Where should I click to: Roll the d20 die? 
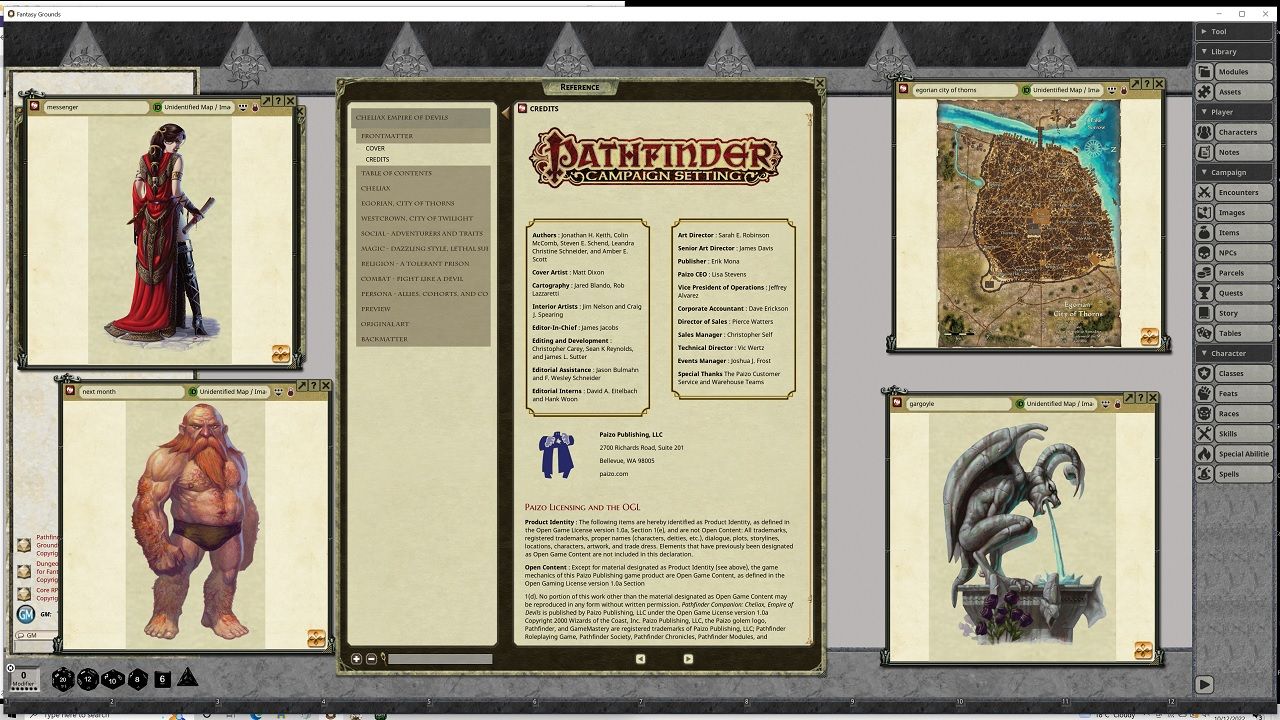click(63, 680)
